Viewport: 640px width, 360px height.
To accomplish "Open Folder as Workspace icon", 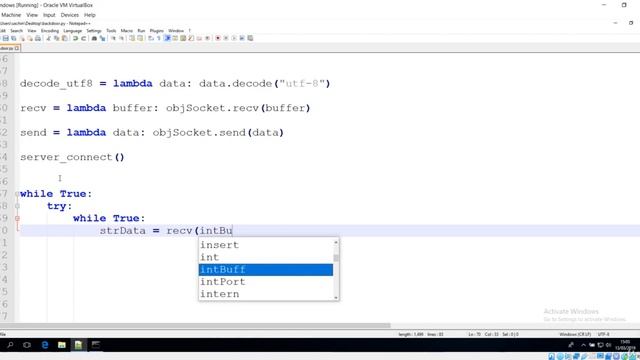I will click(199, 38).
